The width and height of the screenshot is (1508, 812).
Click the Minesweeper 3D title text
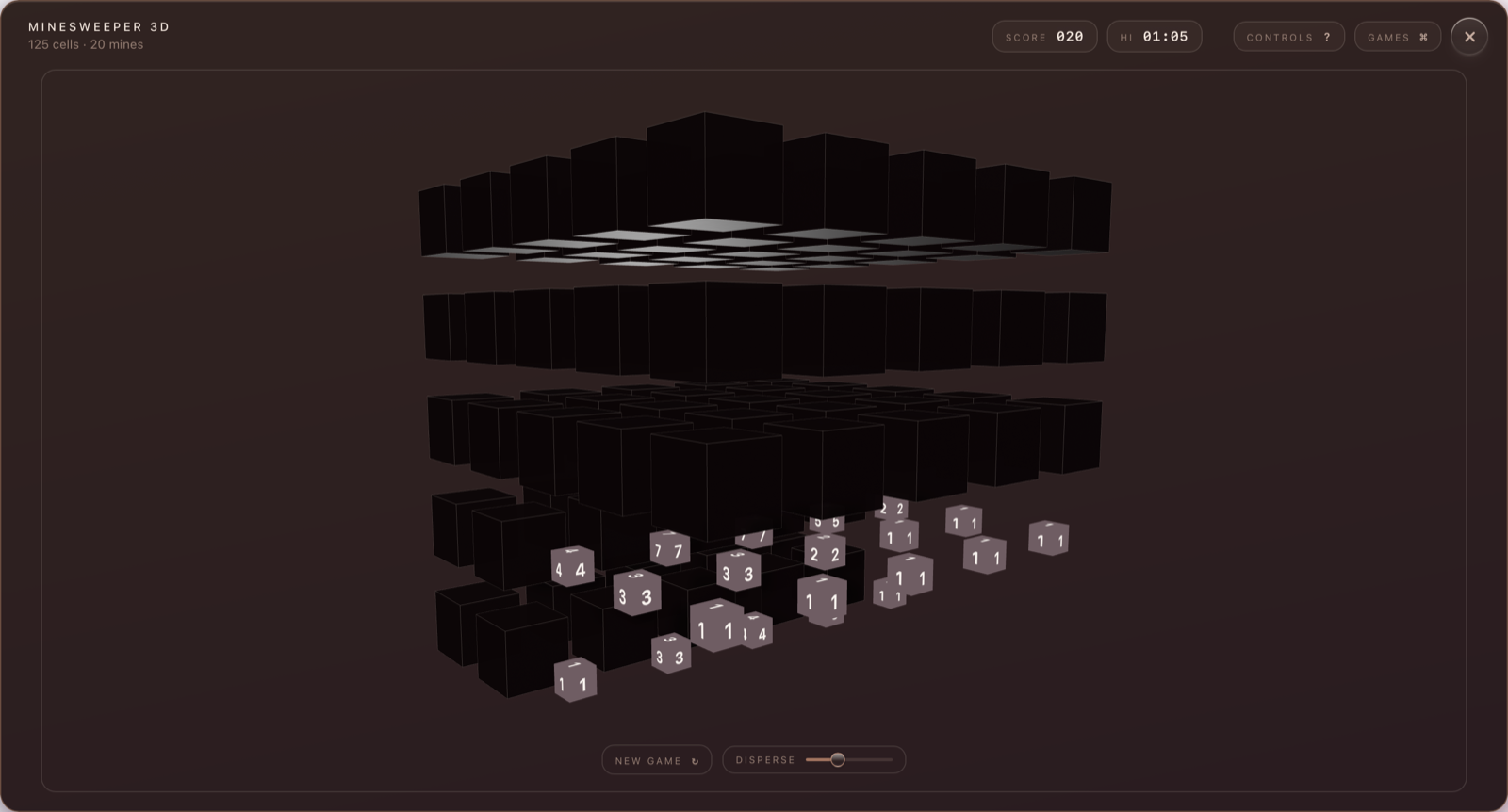pos(99,26)
